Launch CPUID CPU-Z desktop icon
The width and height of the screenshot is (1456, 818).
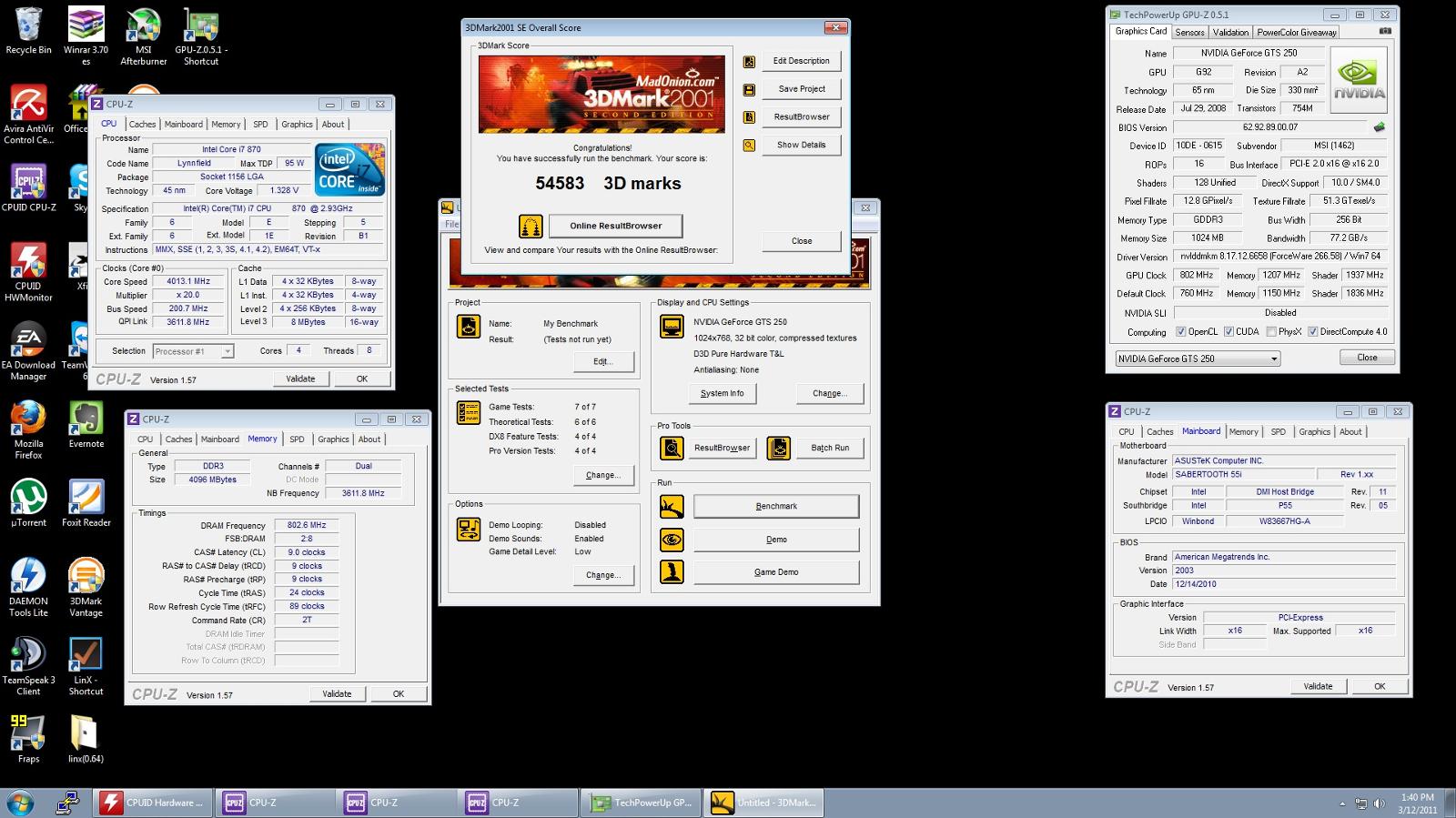pos(28,187)
